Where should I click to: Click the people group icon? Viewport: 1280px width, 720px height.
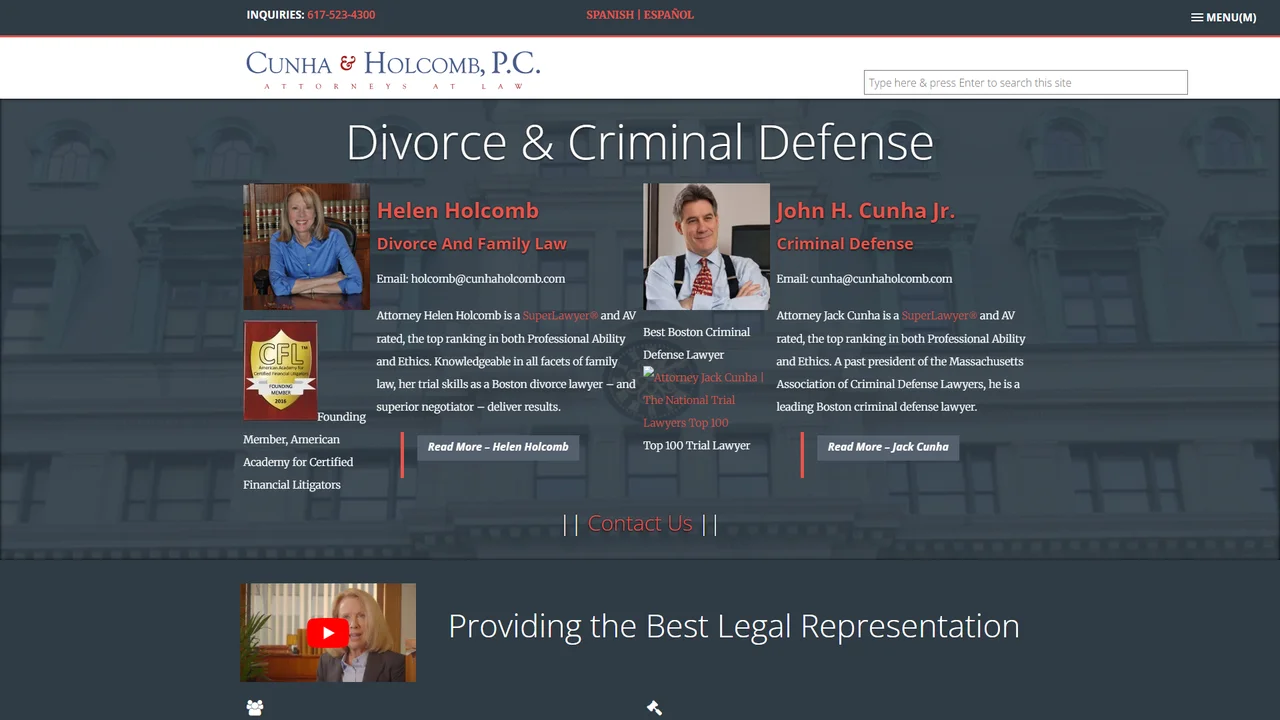pos(255,708)
